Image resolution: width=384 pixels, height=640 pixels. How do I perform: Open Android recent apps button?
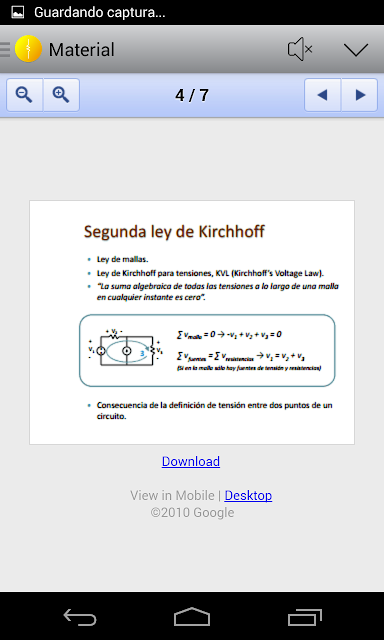tap(304, 617)
